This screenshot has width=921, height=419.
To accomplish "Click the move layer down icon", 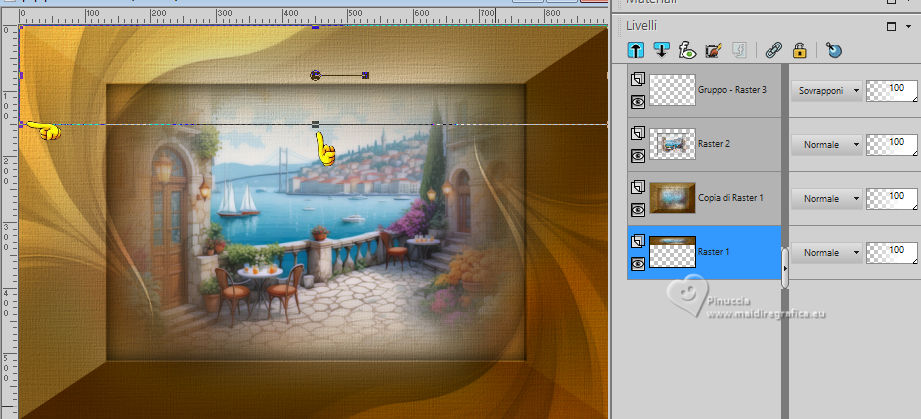I will coord(661,50).
